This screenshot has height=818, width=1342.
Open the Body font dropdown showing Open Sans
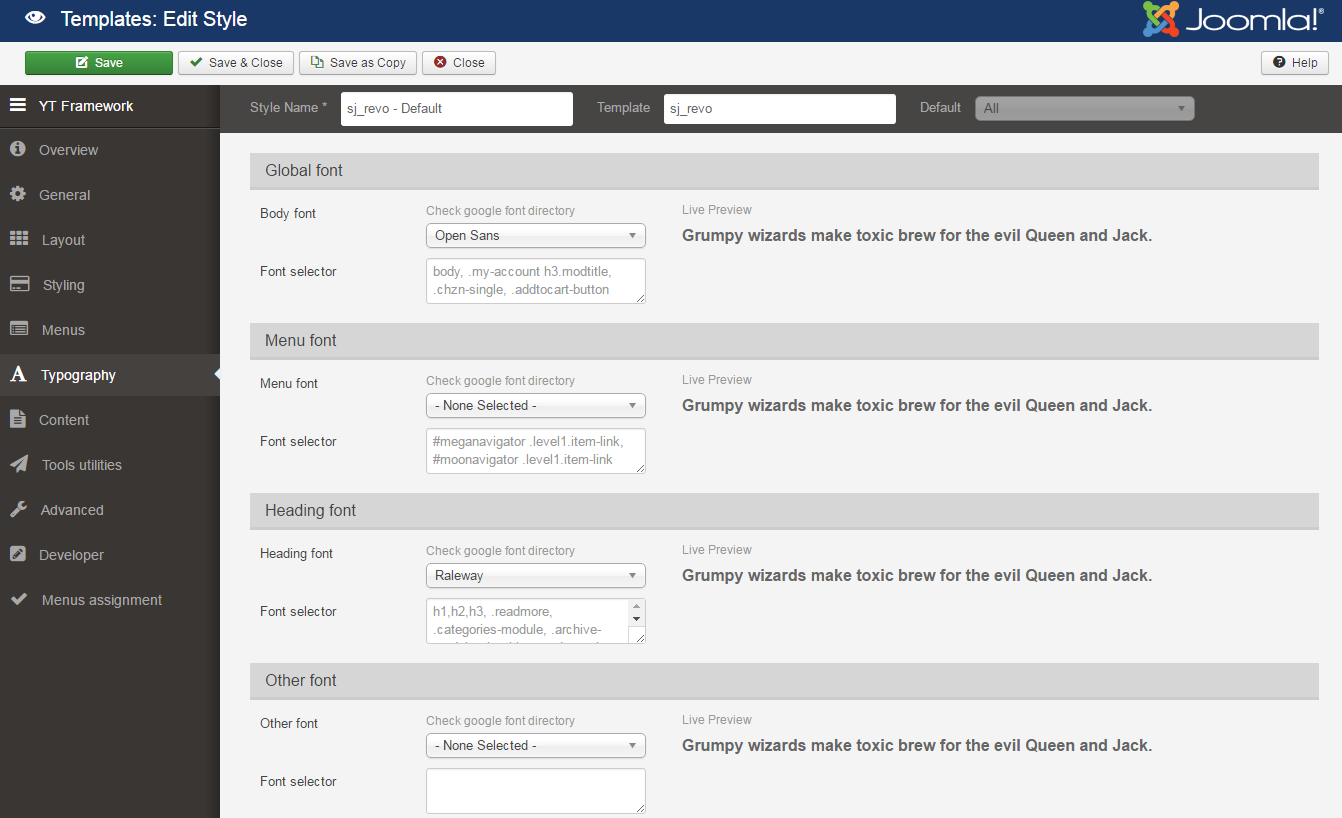pos(536,236)
